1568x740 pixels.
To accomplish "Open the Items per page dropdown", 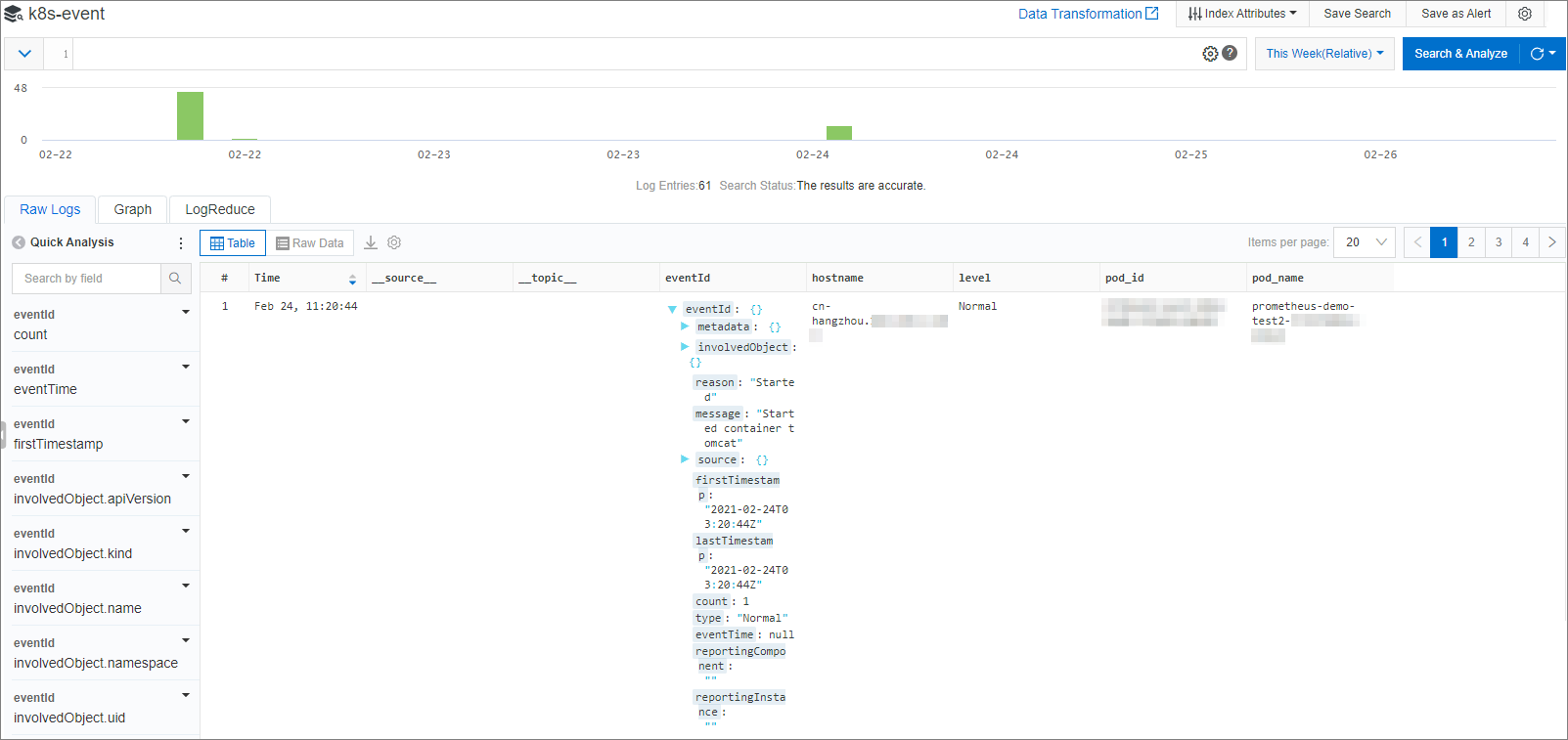I will click(1366, 242).
